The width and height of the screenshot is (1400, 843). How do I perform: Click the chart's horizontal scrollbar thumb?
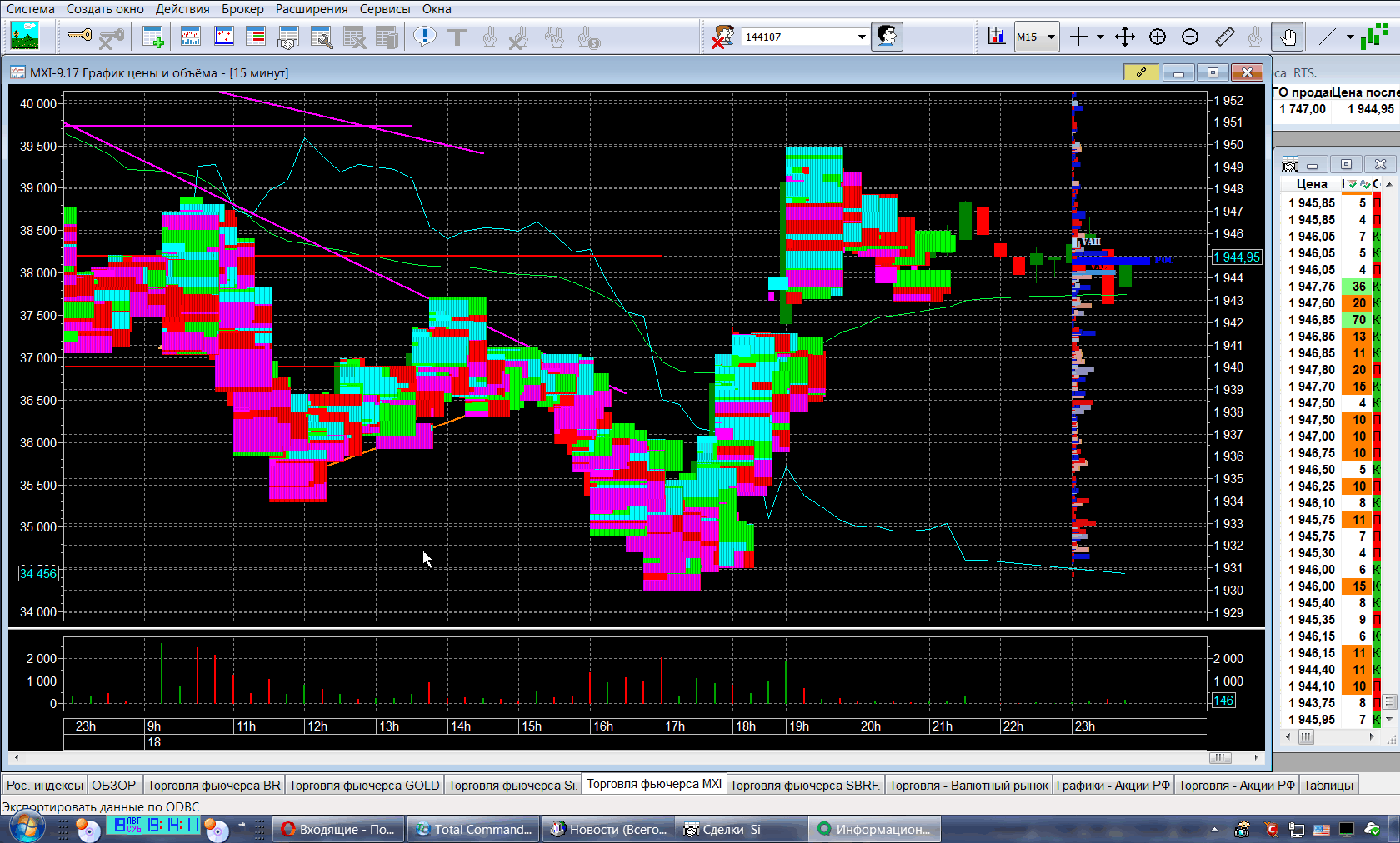(1220, 757)
